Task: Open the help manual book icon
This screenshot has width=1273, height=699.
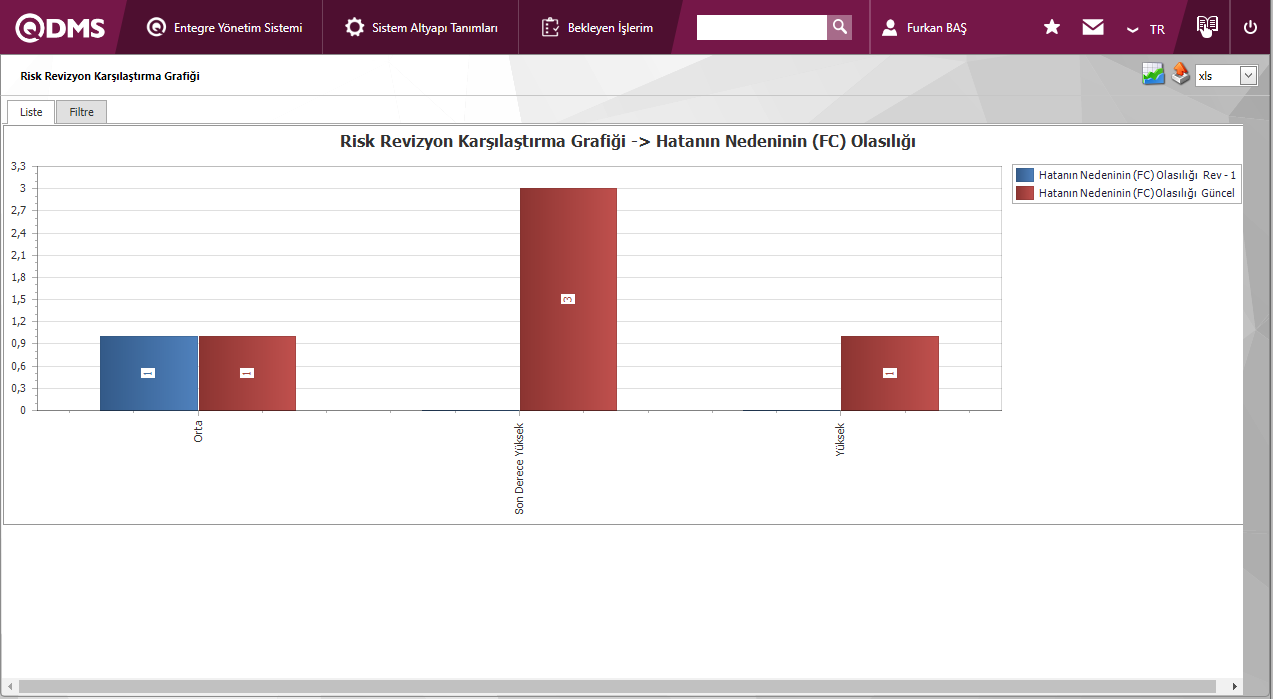Action: [1207, 26]
